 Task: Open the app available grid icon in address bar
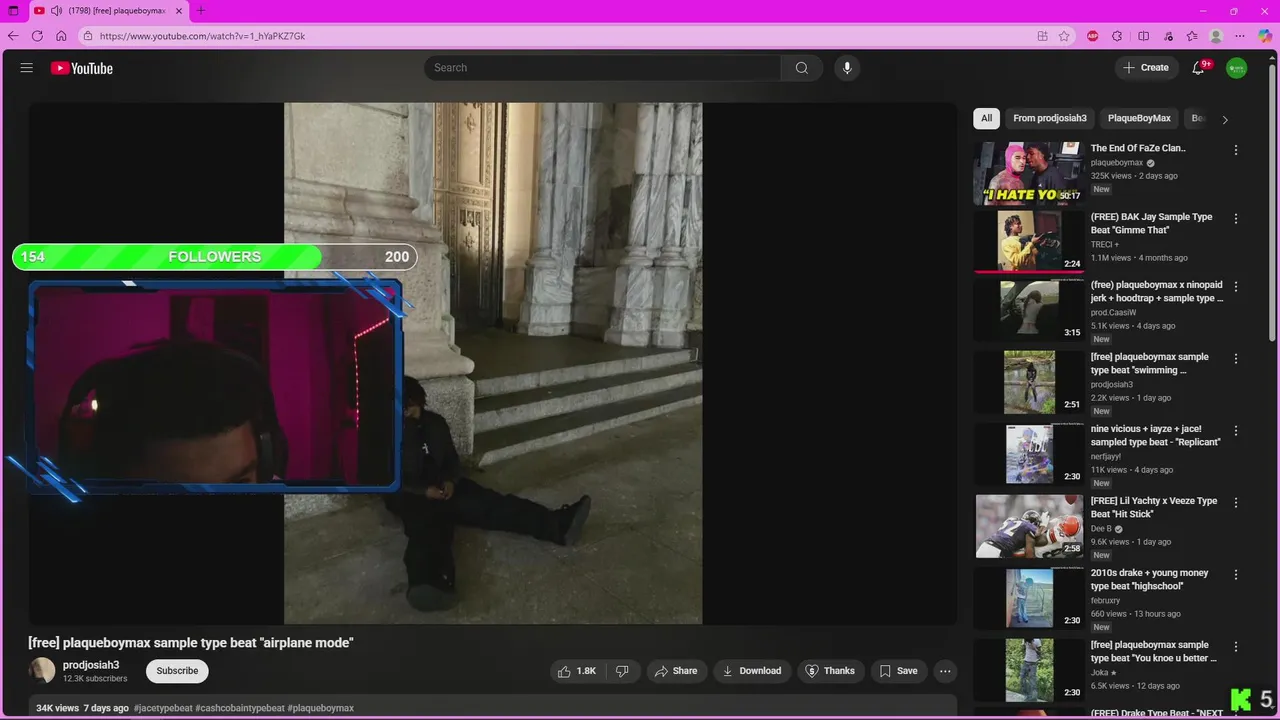(1042, 36)
